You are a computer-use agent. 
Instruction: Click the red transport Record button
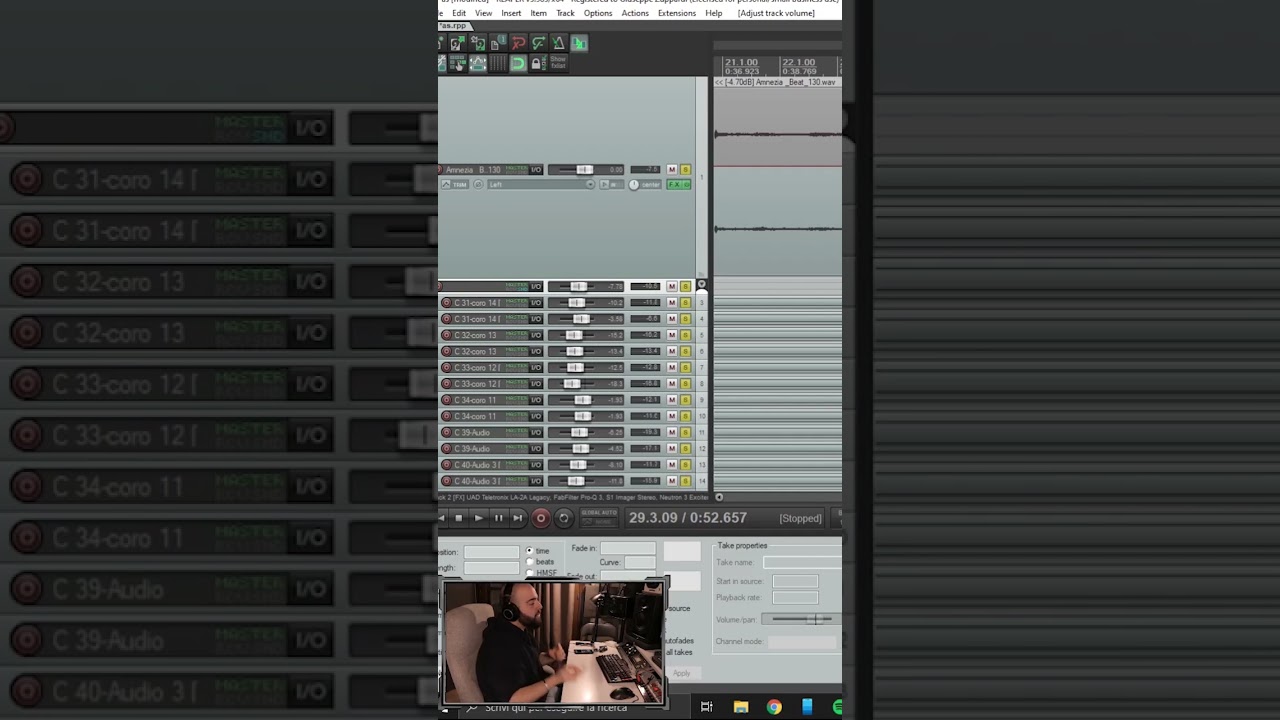click(x=541, y=518)
